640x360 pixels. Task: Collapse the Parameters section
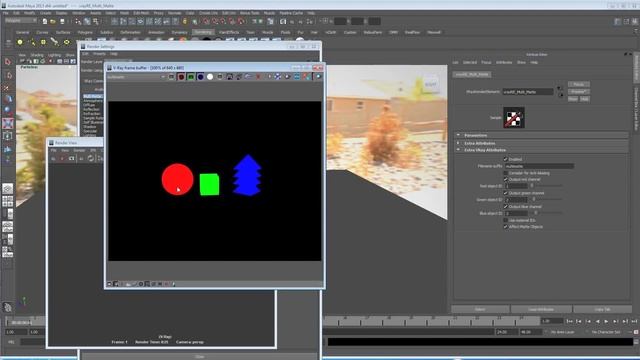[x=458, y=135]
